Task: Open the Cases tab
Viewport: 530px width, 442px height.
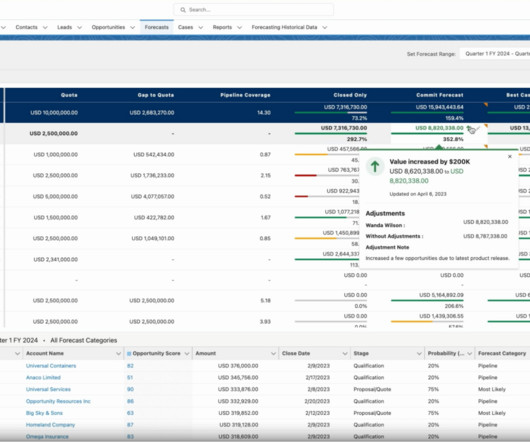Action: coord(185,27)
